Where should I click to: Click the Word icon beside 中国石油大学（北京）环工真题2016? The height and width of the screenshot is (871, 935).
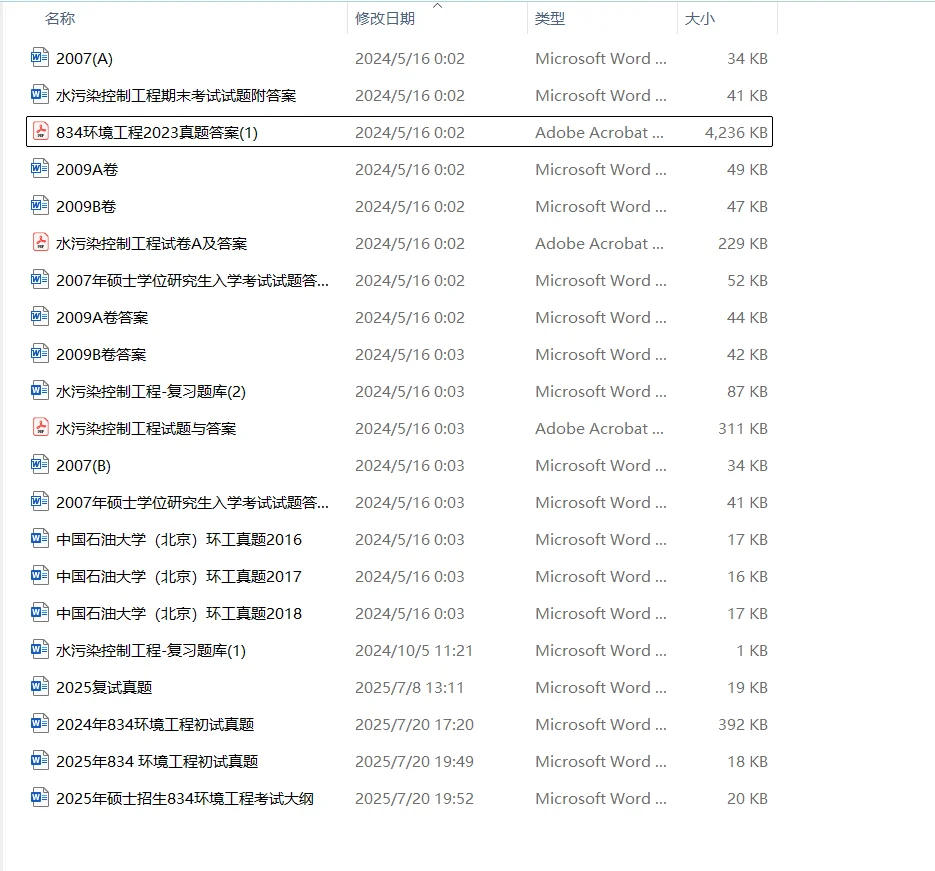[38, 539]
